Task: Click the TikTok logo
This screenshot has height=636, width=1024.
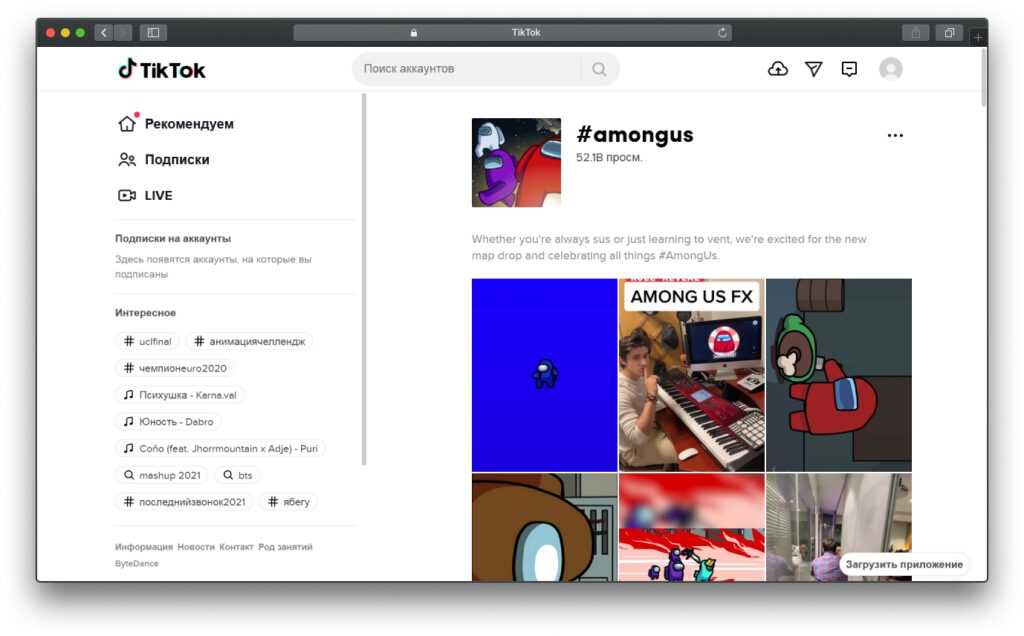Action: 162,69
